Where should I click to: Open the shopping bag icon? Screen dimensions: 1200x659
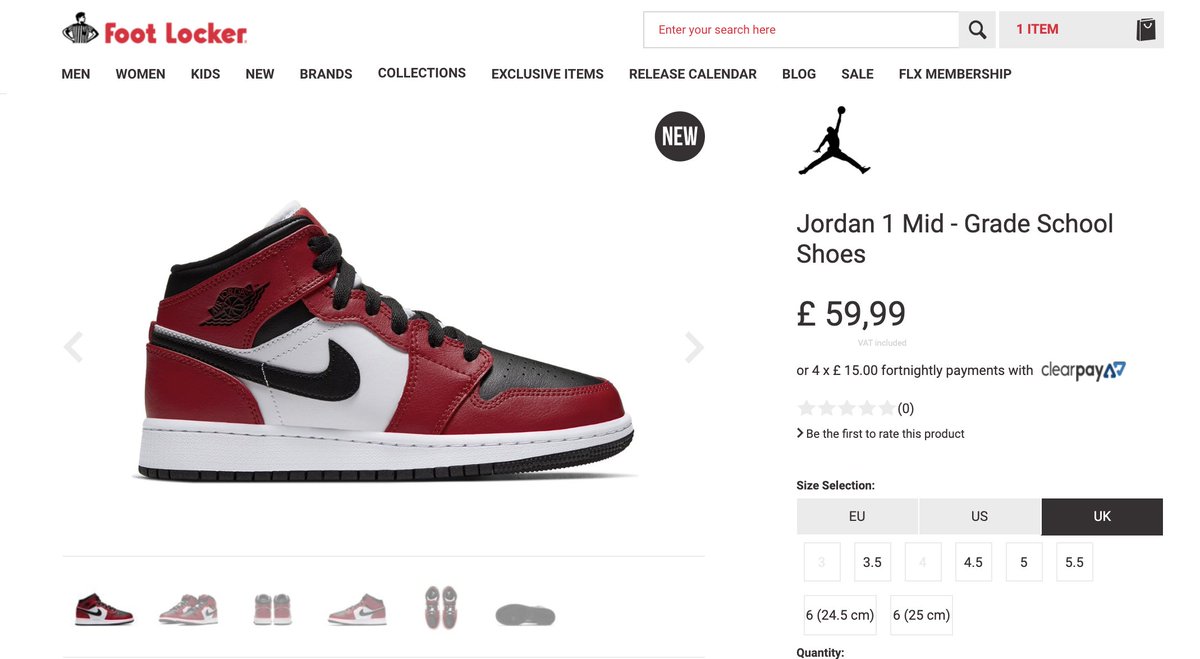(x=1146, y=30)
